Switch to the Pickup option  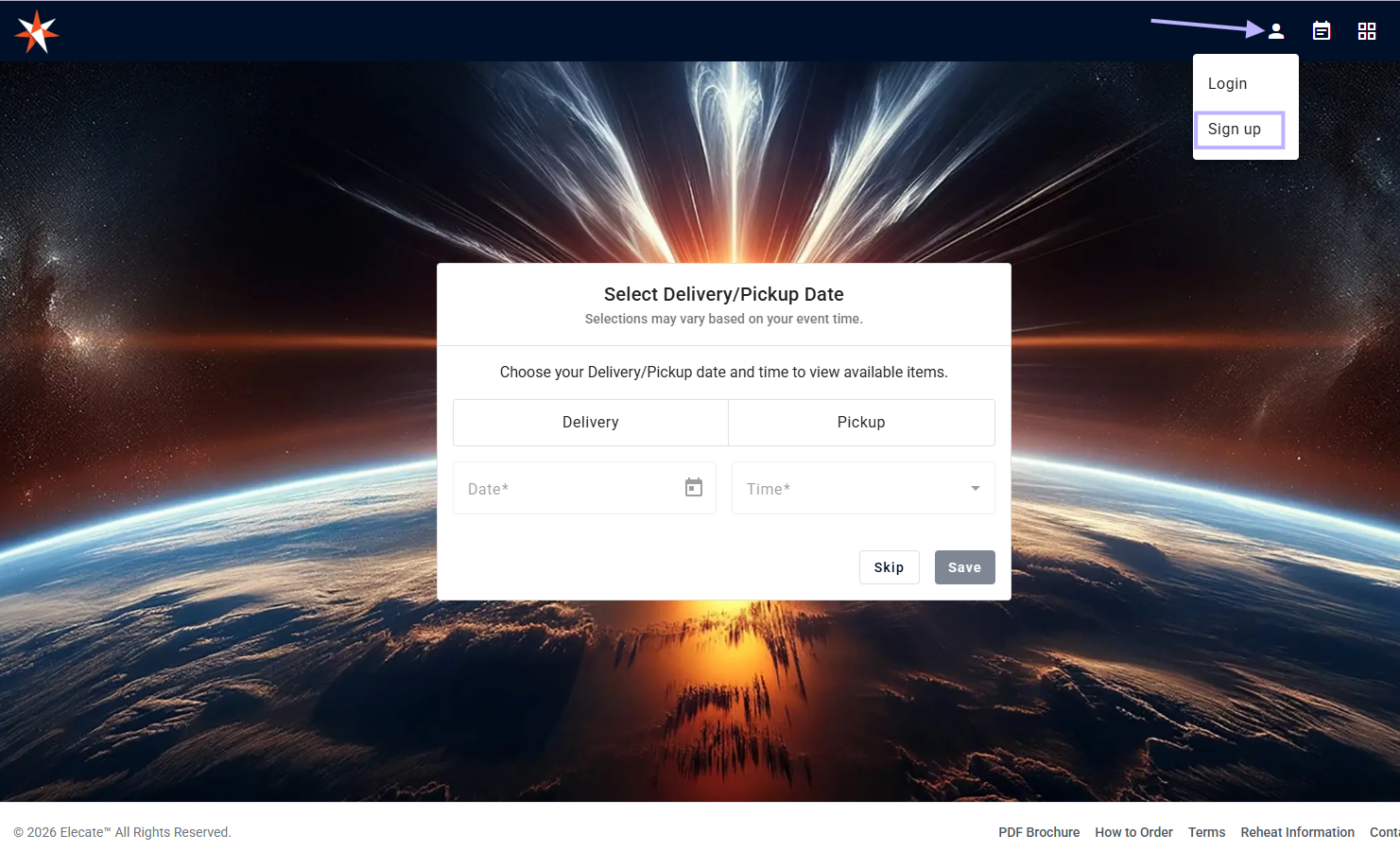tap(860, 423)
